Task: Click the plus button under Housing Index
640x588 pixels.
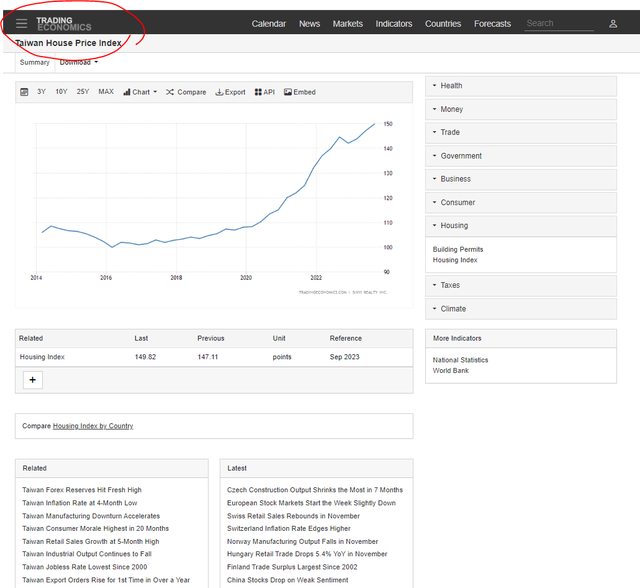Action: 32,380
